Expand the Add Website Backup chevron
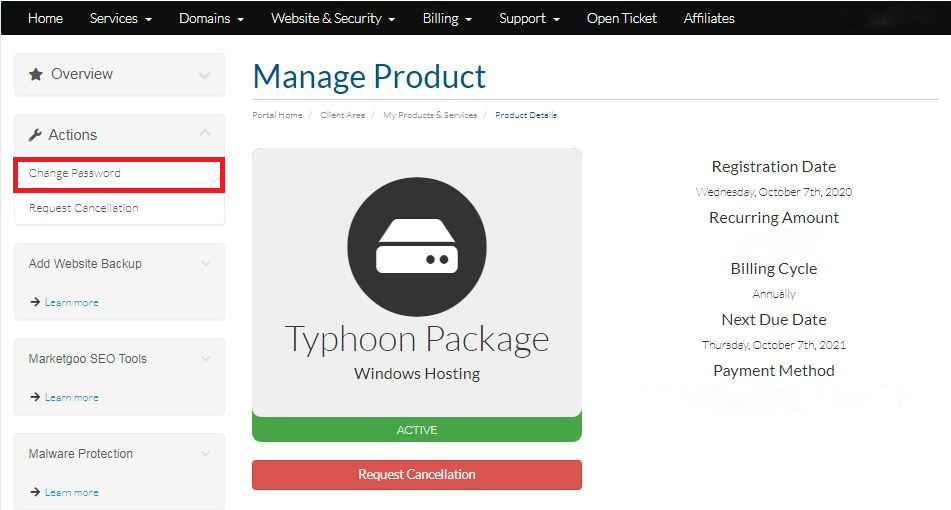951x510 pixels. (x=206, y=264)
